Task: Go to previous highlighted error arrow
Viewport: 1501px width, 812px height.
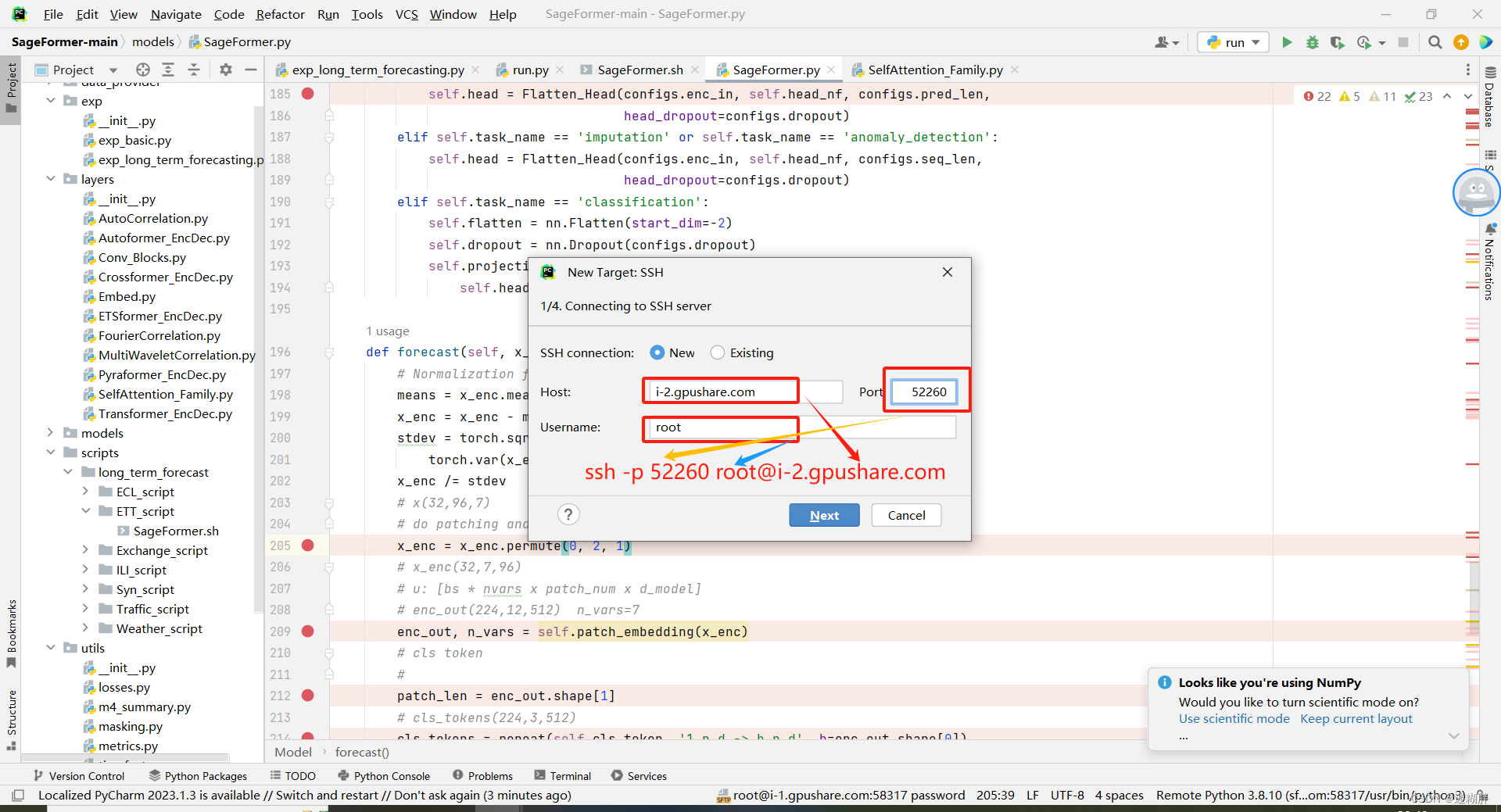Action: click(x=1447, y=96)
